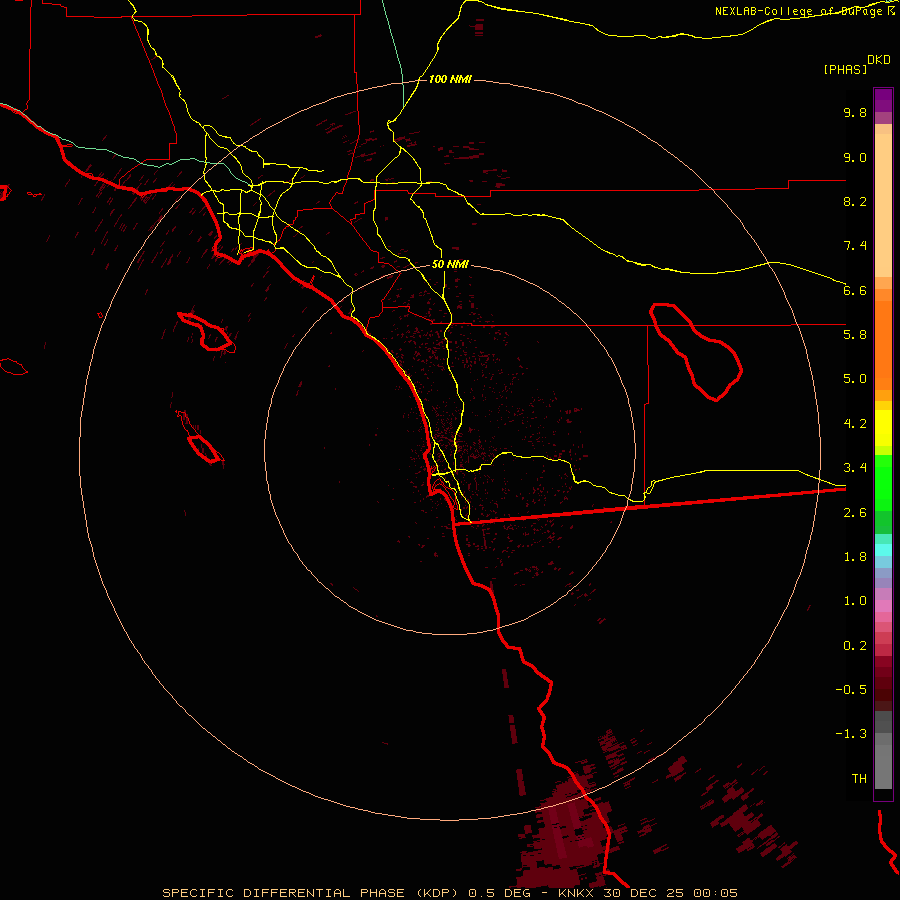Pick the pink segment of the color bar
The height and width of the screenshot is (900, 900).
pos(883,606)
